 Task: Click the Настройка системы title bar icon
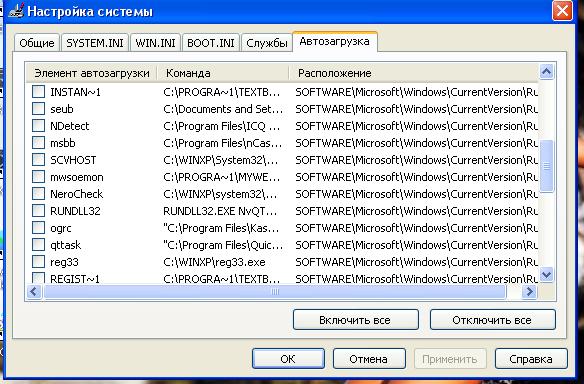tap(16, 11)
